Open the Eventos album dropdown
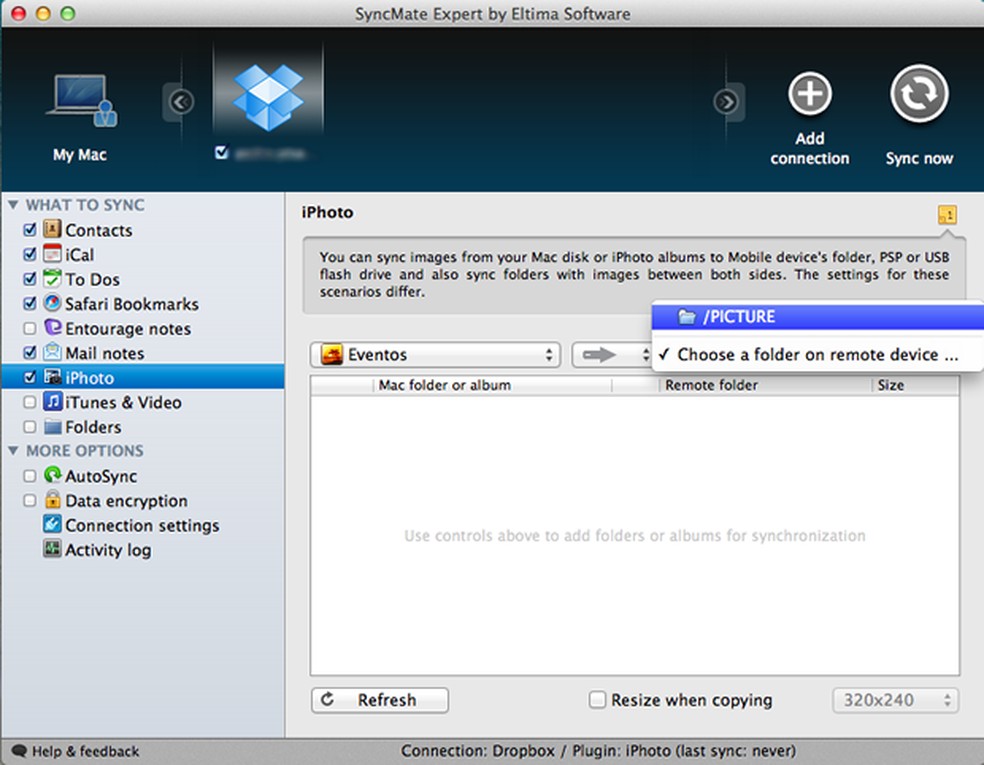 coord(435,355)
